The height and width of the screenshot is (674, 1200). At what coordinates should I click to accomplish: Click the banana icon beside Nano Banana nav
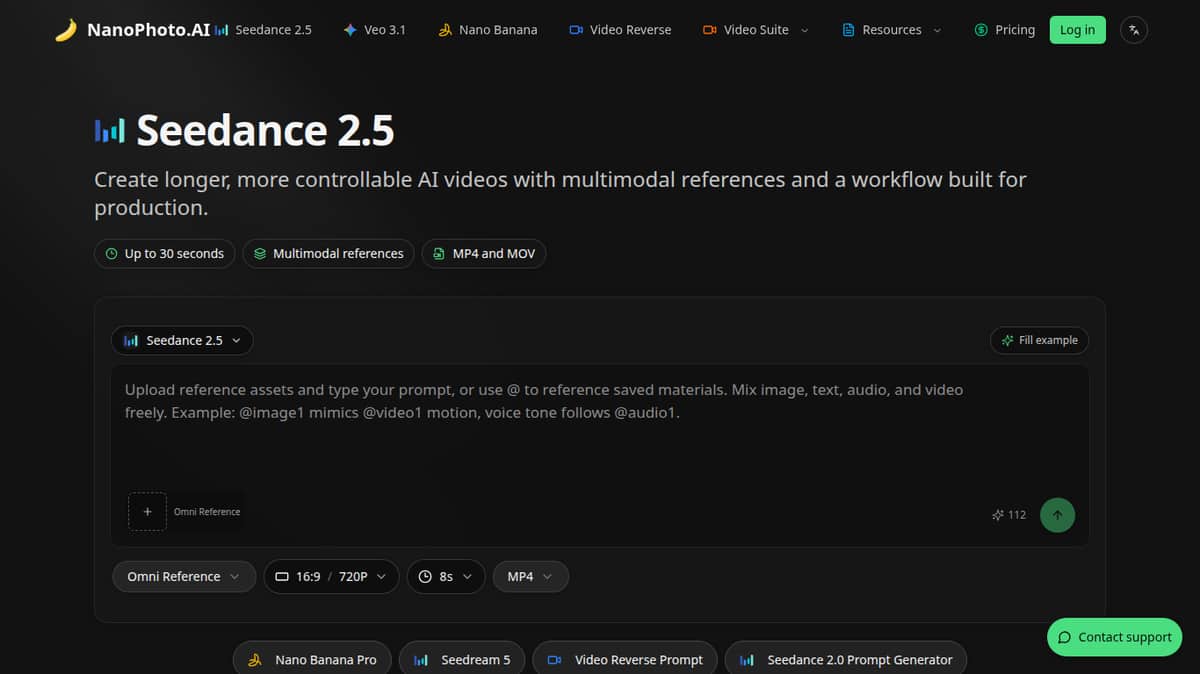click(x=445, y=30)
